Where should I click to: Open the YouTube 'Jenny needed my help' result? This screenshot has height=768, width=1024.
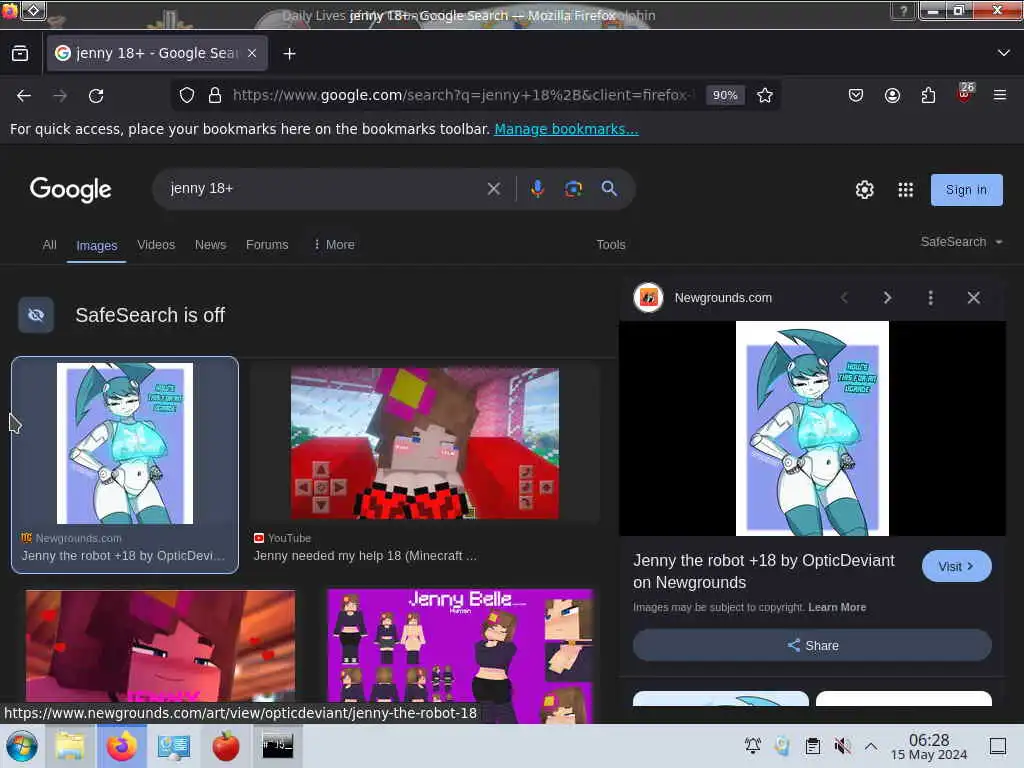point(424,443)
